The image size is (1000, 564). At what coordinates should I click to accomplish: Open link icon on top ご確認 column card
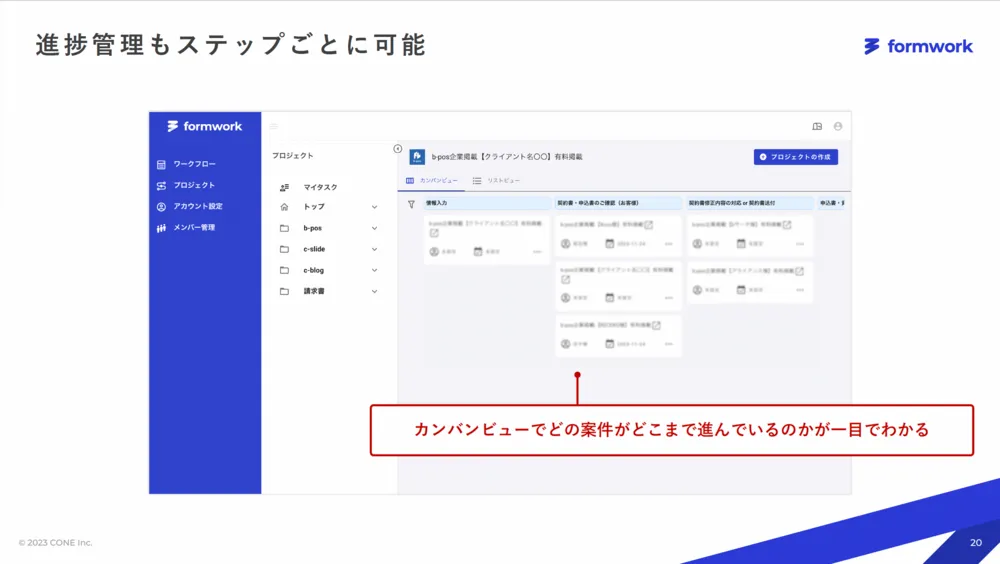point(649,225)
